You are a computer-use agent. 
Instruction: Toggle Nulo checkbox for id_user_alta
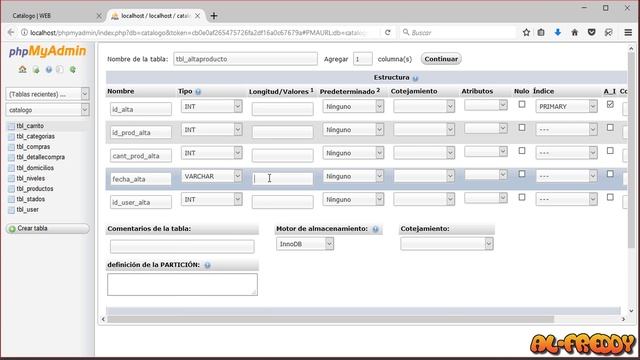[x=522, y=197]
